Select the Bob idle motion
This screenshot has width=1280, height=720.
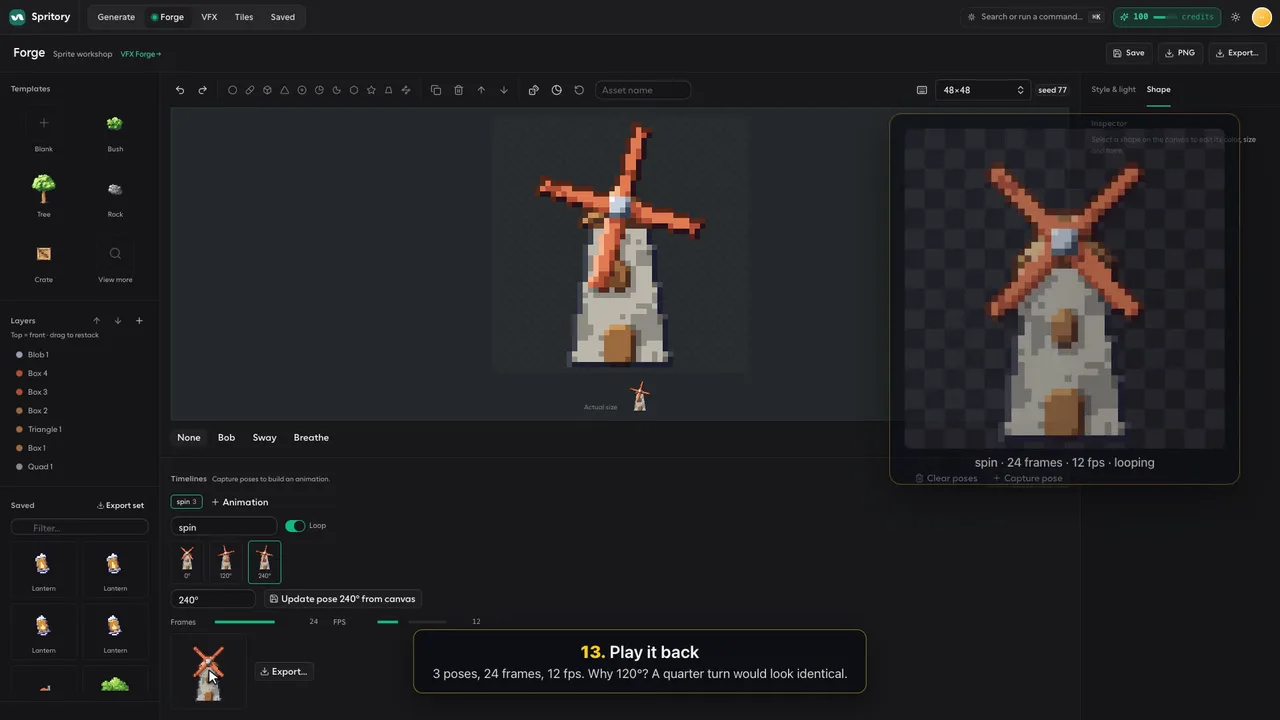[227, 438]
